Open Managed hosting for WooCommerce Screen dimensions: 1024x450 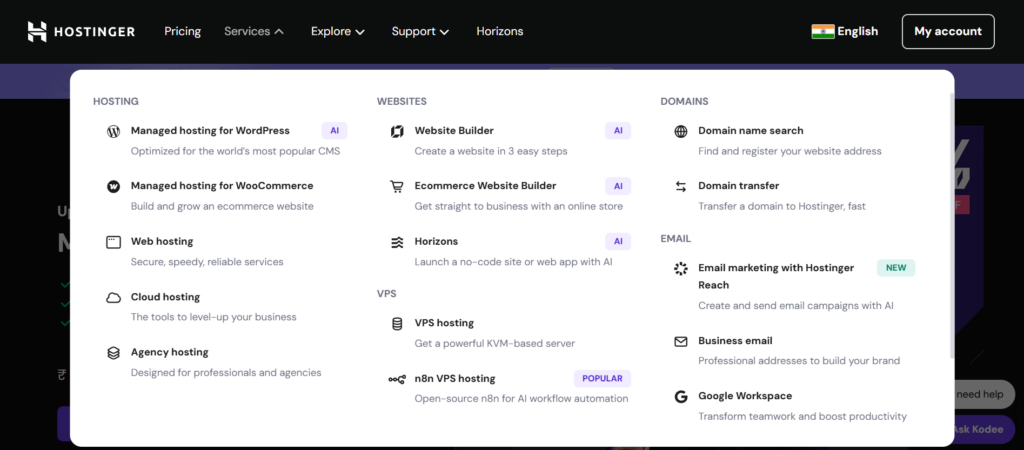pyautogui.click(x=222, y=186)
